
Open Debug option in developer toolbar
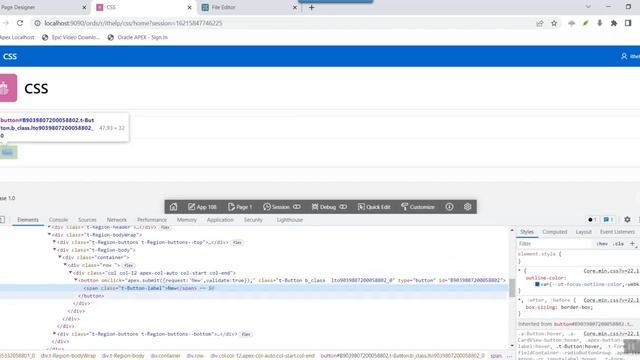(329, 207)
